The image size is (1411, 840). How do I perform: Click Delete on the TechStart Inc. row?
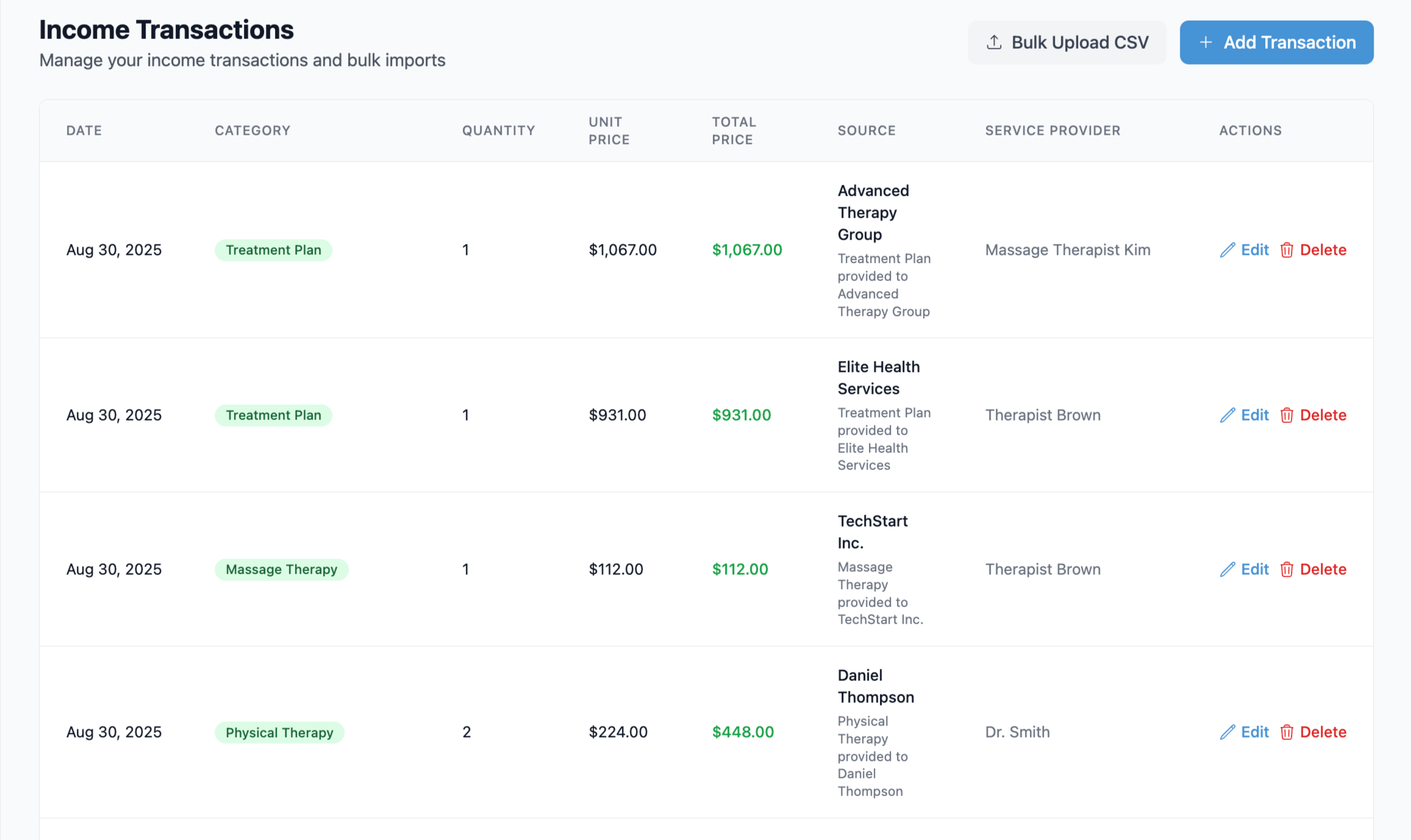1323,569
